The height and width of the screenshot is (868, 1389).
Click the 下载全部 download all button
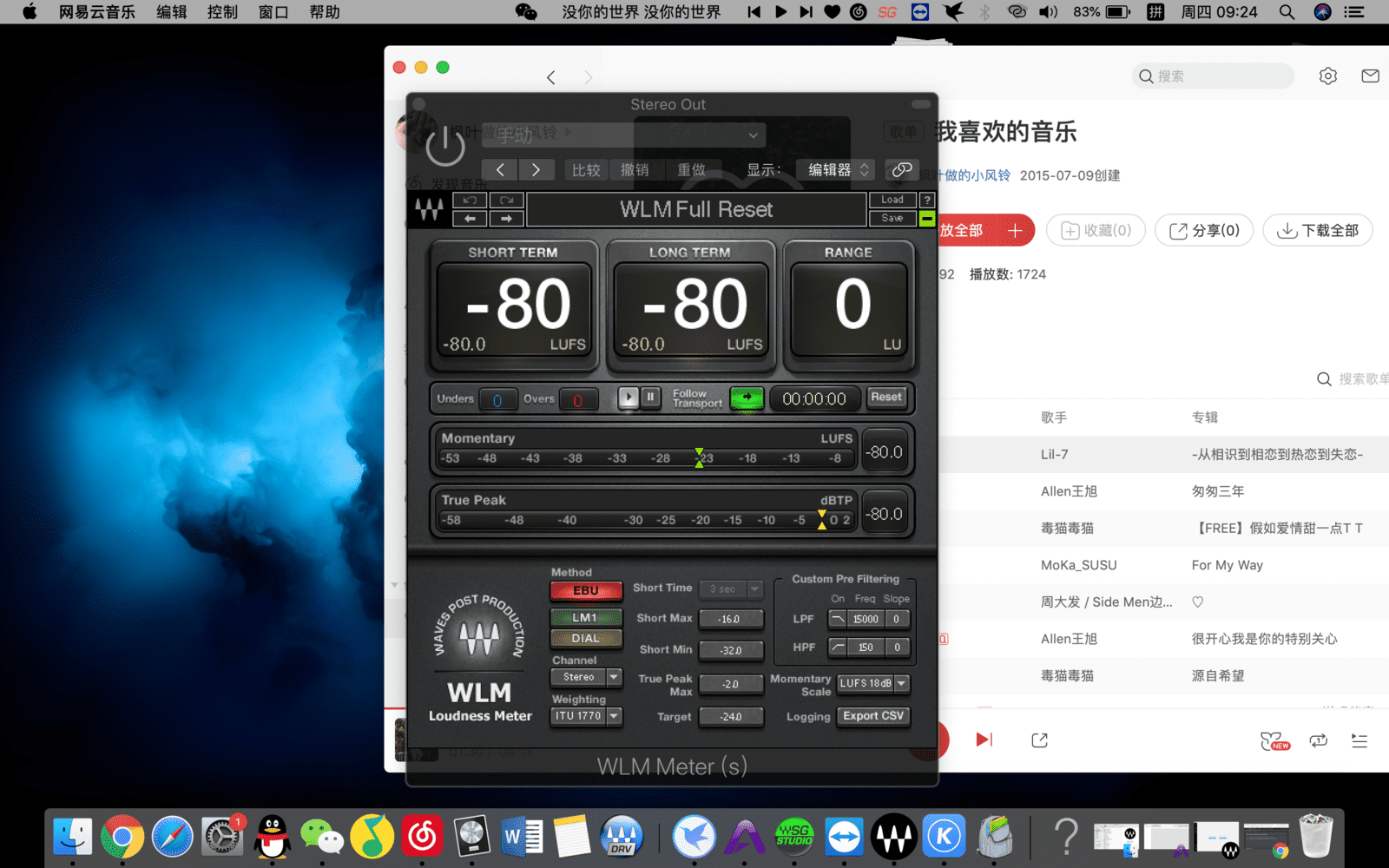(x=1318, y=230)
